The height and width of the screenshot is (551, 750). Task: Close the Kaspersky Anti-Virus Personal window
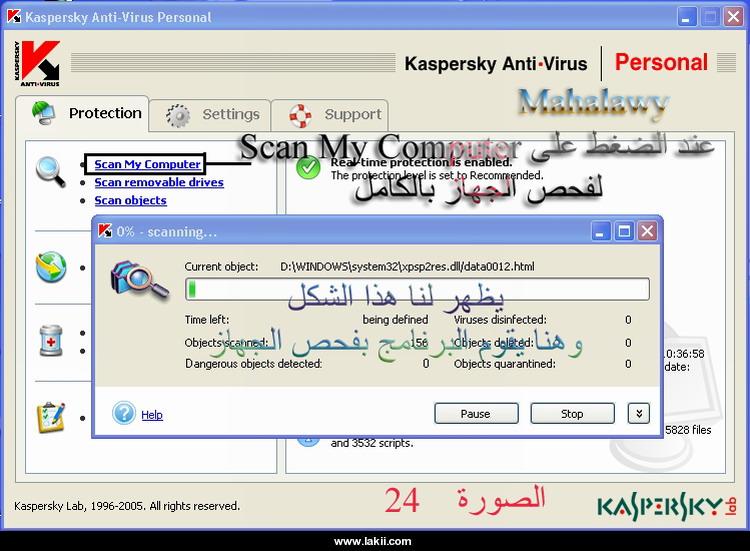733,17
